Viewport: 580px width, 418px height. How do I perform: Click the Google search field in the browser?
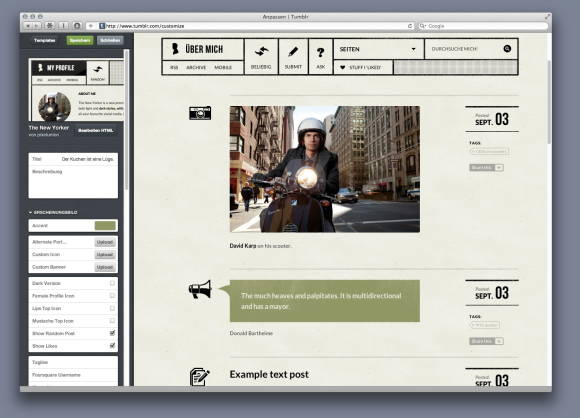point(483,26)
